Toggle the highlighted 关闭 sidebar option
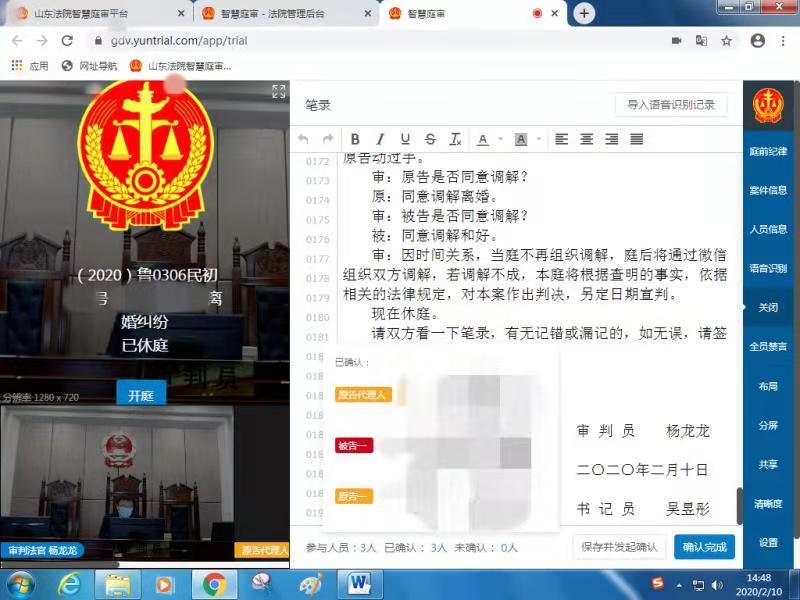 [x=766, y=307]
